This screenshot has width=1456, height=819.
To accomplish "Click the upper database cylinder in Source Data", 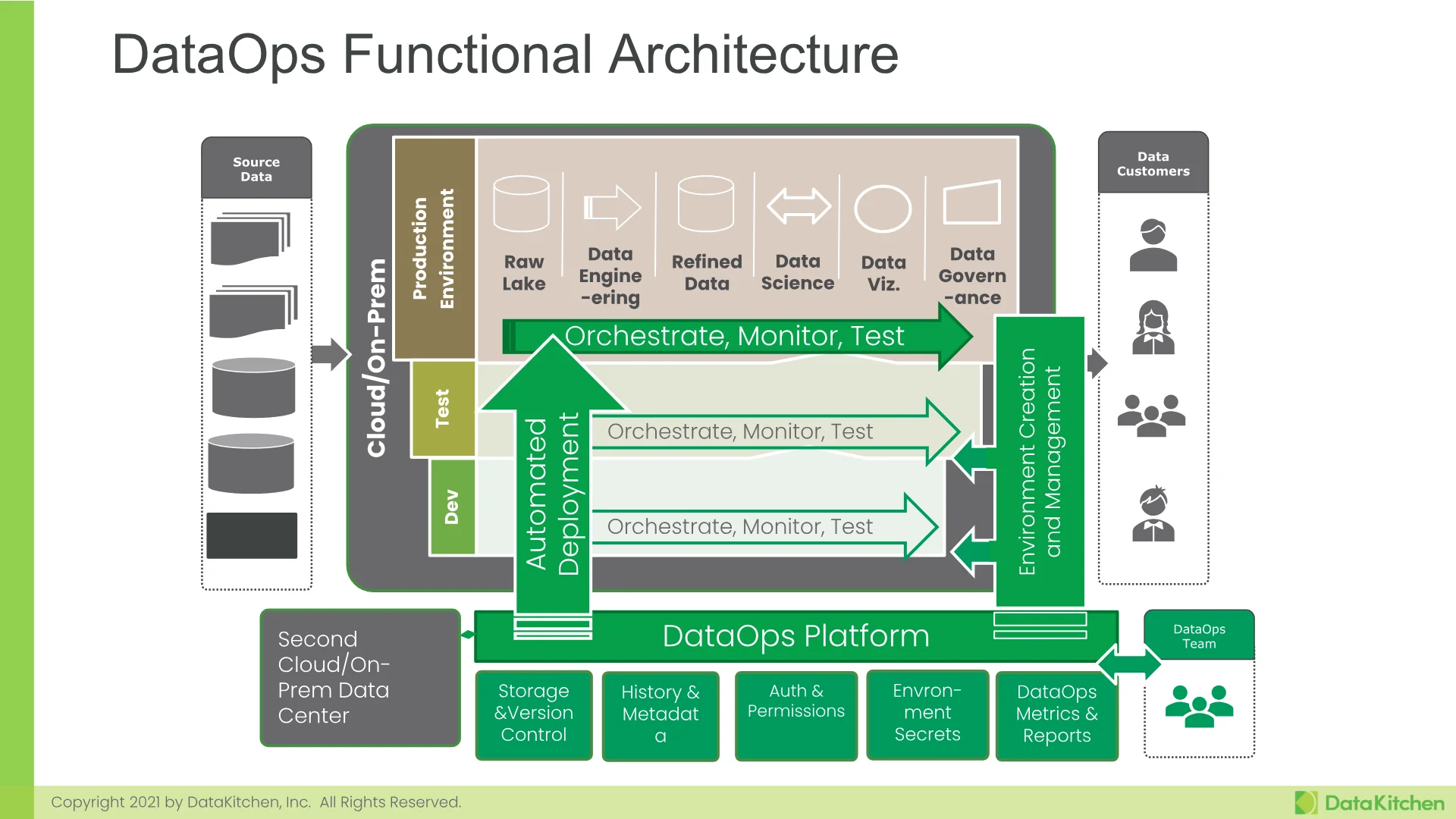I will (253, 388).
